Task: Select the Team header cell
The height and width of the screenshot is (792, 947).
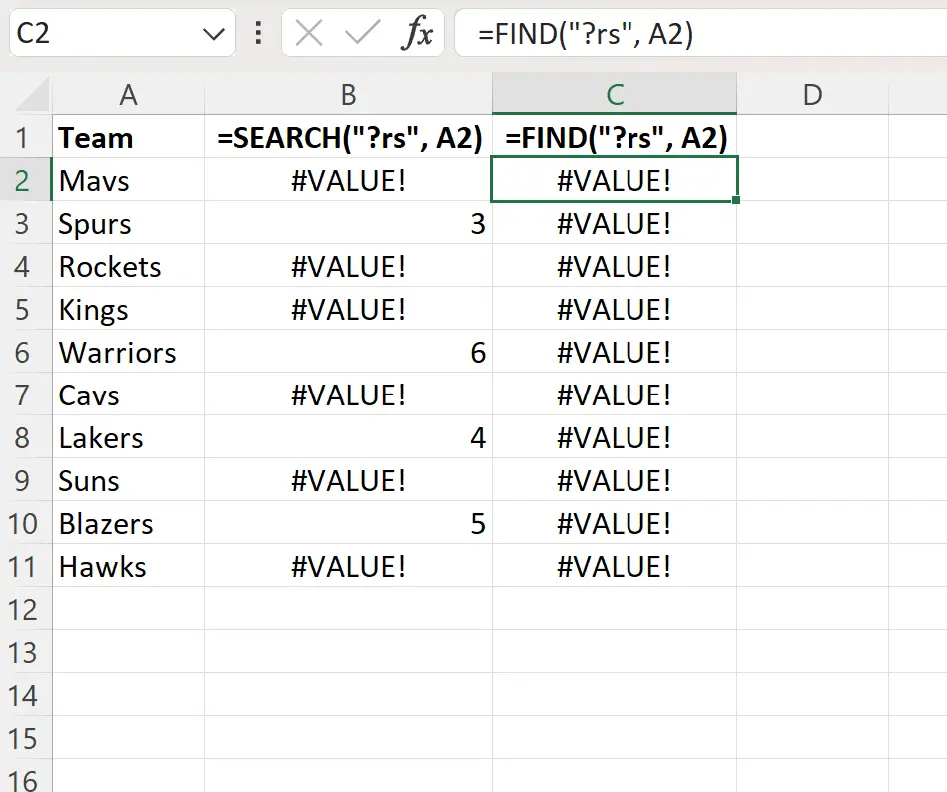Action: pyautogui.click(x=128, y=138)
